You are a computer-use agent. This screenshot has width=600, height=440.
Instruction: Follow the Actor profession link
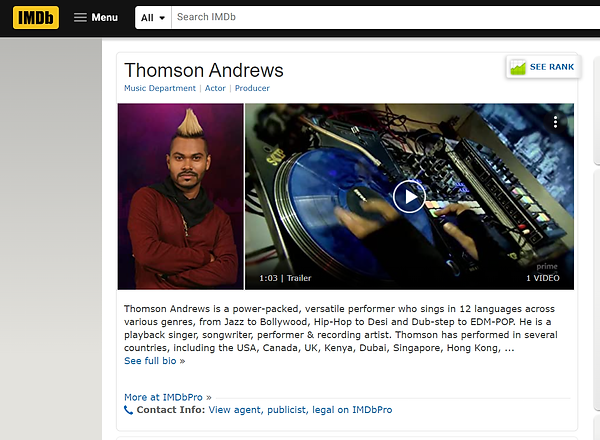(215, 88)
